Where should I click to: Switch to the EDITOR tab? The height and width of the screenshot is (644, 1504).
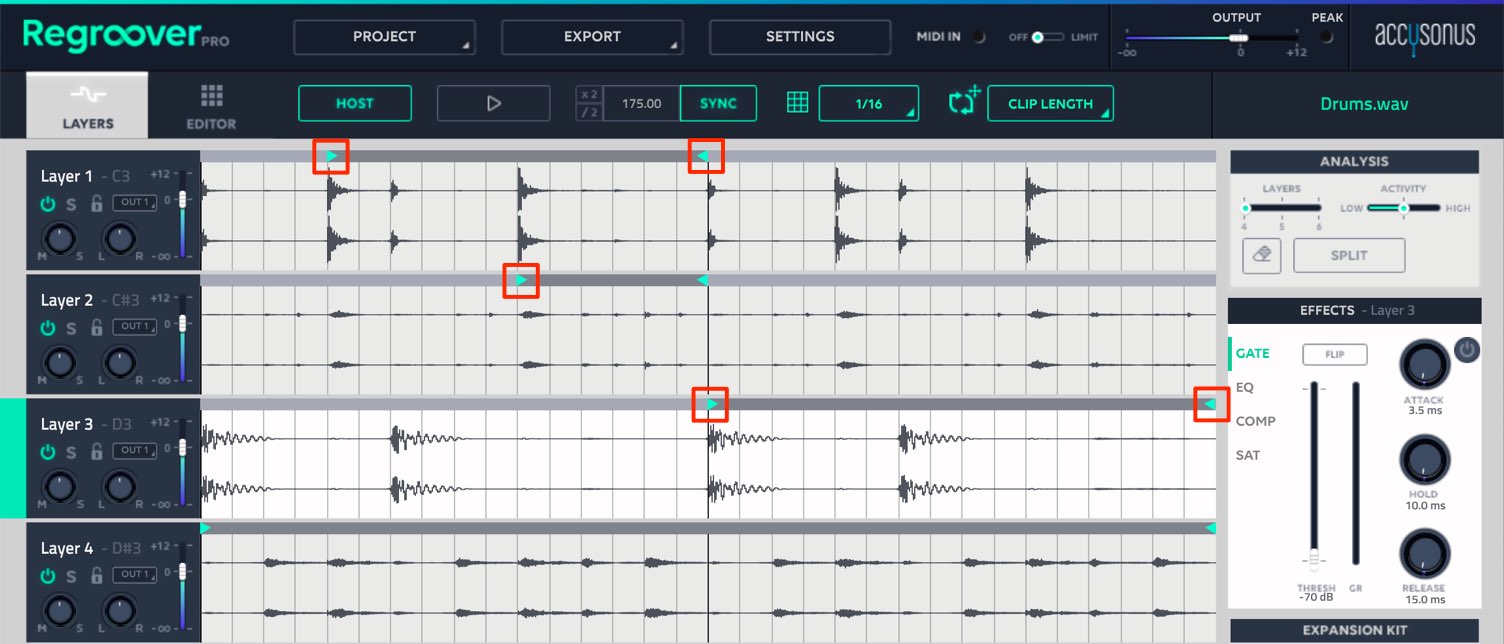pos(211,107)
